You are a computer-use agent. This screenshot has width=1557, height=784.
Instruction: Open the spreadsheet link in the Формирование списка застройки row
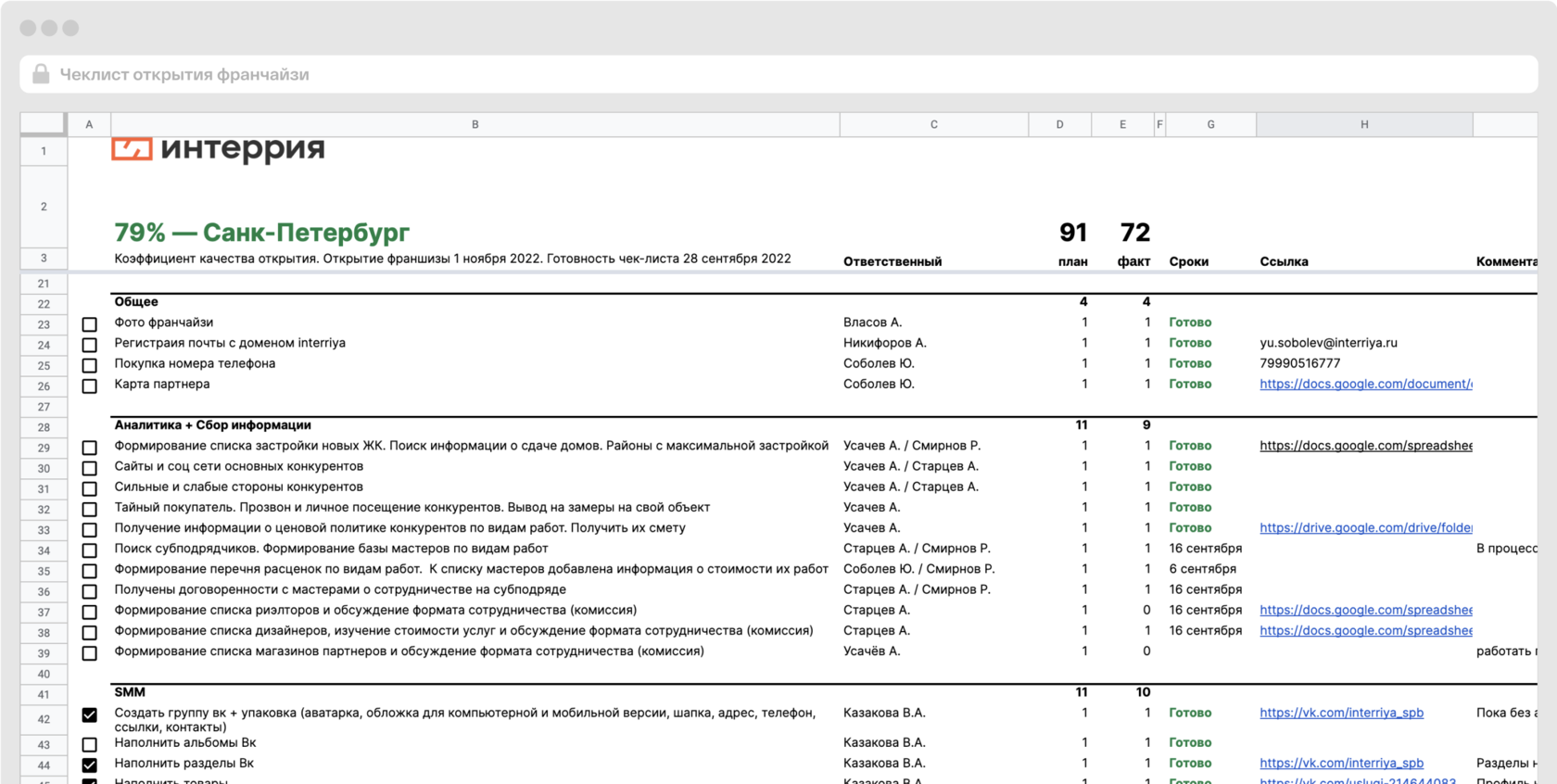tap(1366, 446)
